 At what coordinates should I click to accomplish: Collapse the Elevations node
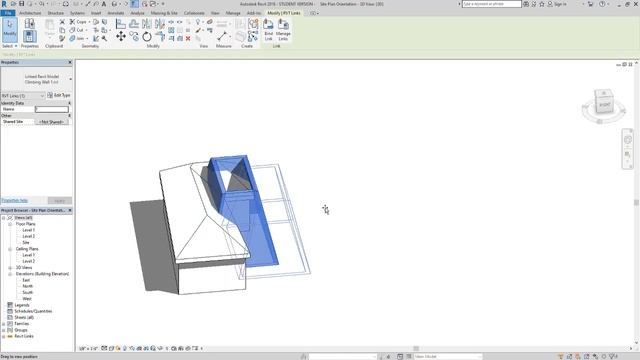click(10, 274)
